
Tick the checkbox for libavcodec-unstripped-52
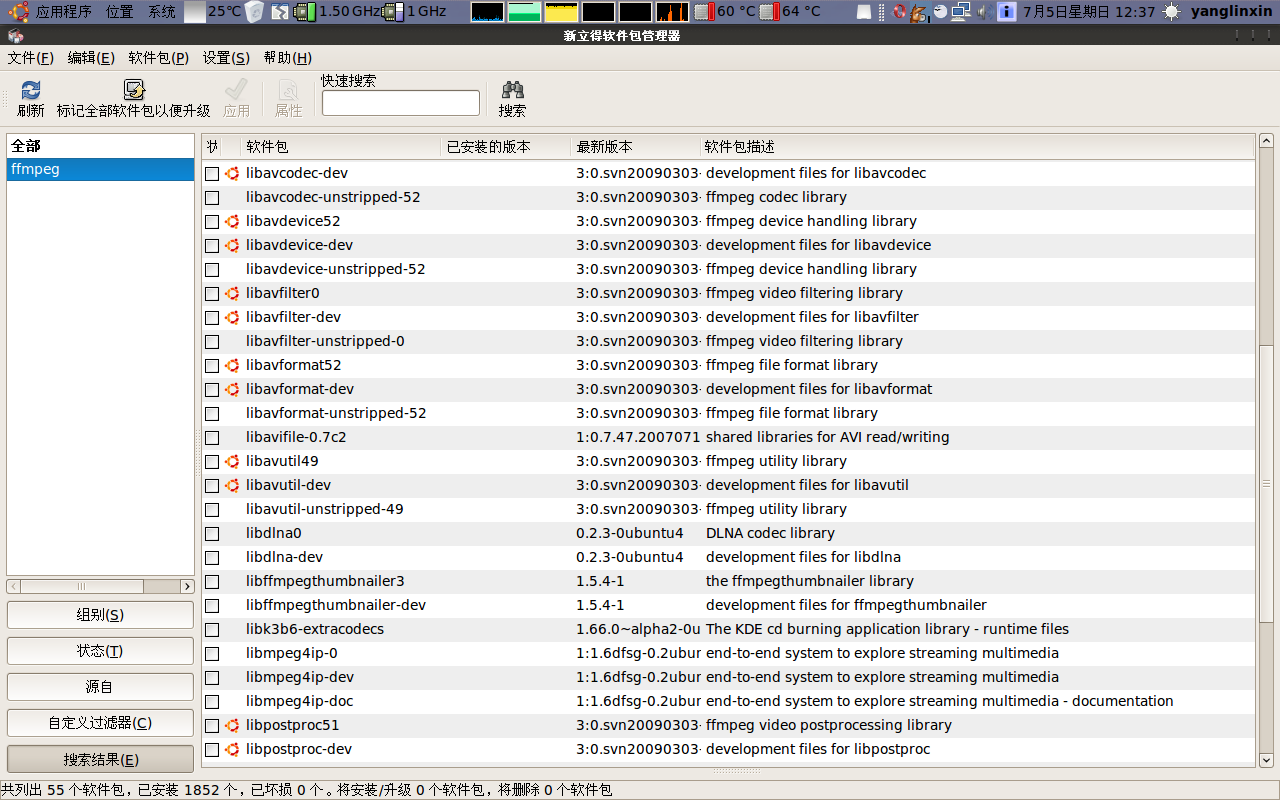point(212,198)
